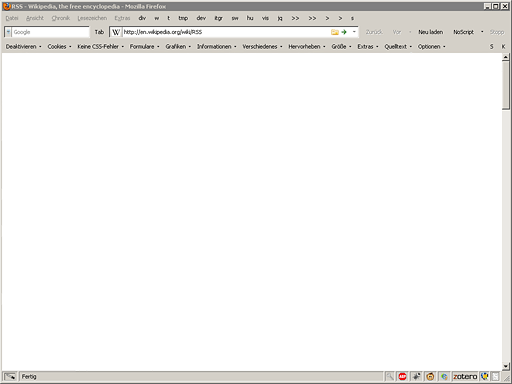Click the Fertig status text
Screen dimensions: 512x384
click(x=29, y=377)
